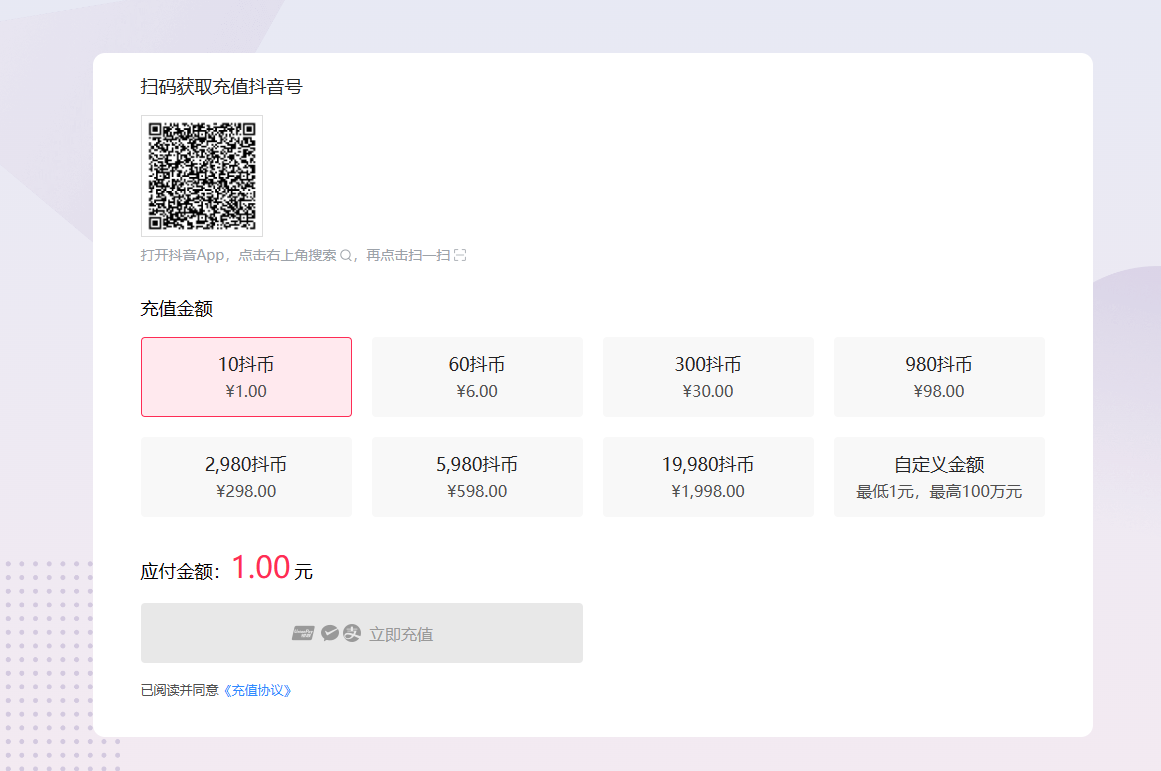Click the 立即充值 recharge button
Viewport: 1161px width, 771px height.
pos(361,633)
